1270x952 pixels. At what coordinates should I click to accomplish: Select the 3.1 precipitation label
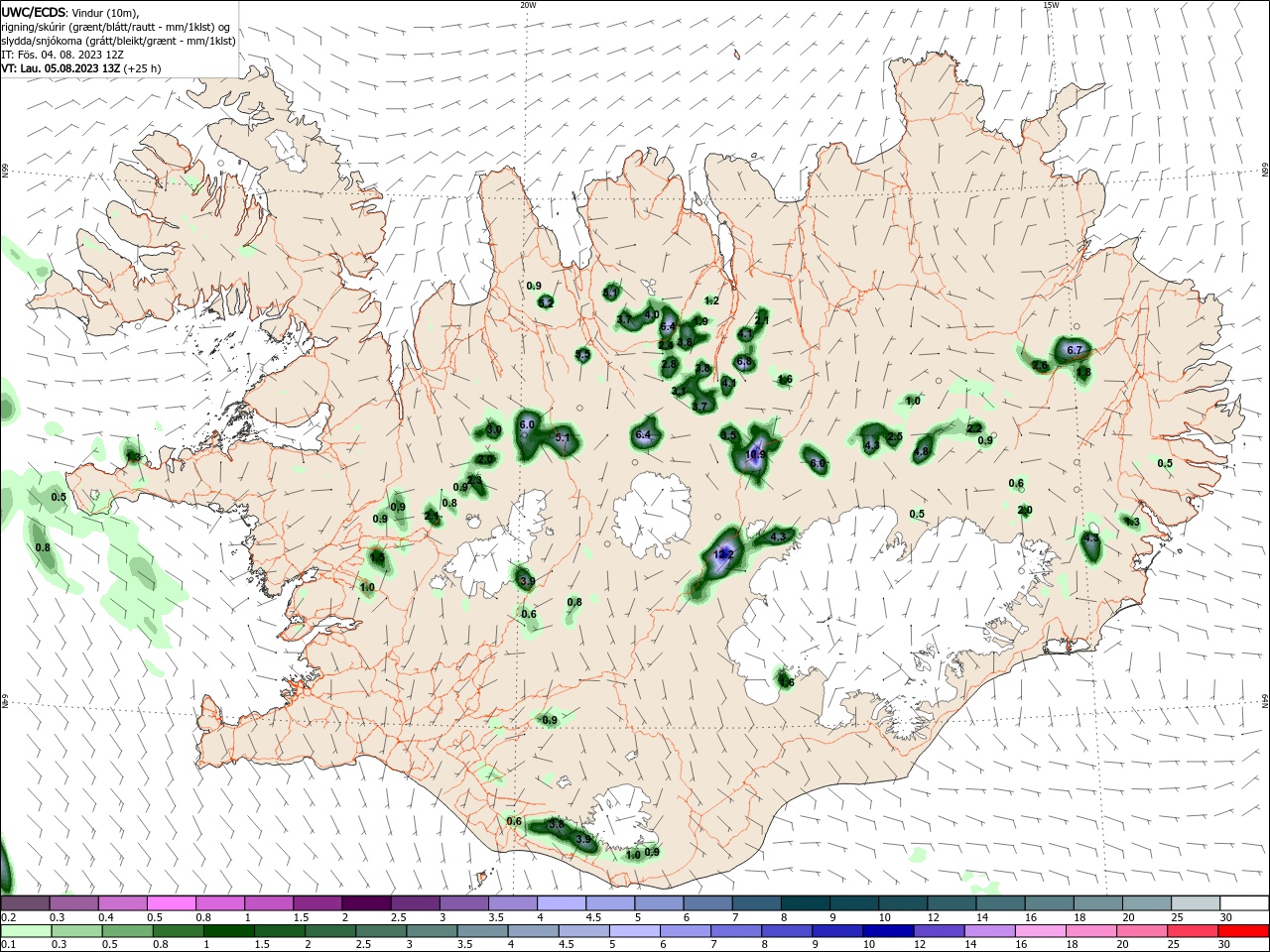tap(679, 391)
